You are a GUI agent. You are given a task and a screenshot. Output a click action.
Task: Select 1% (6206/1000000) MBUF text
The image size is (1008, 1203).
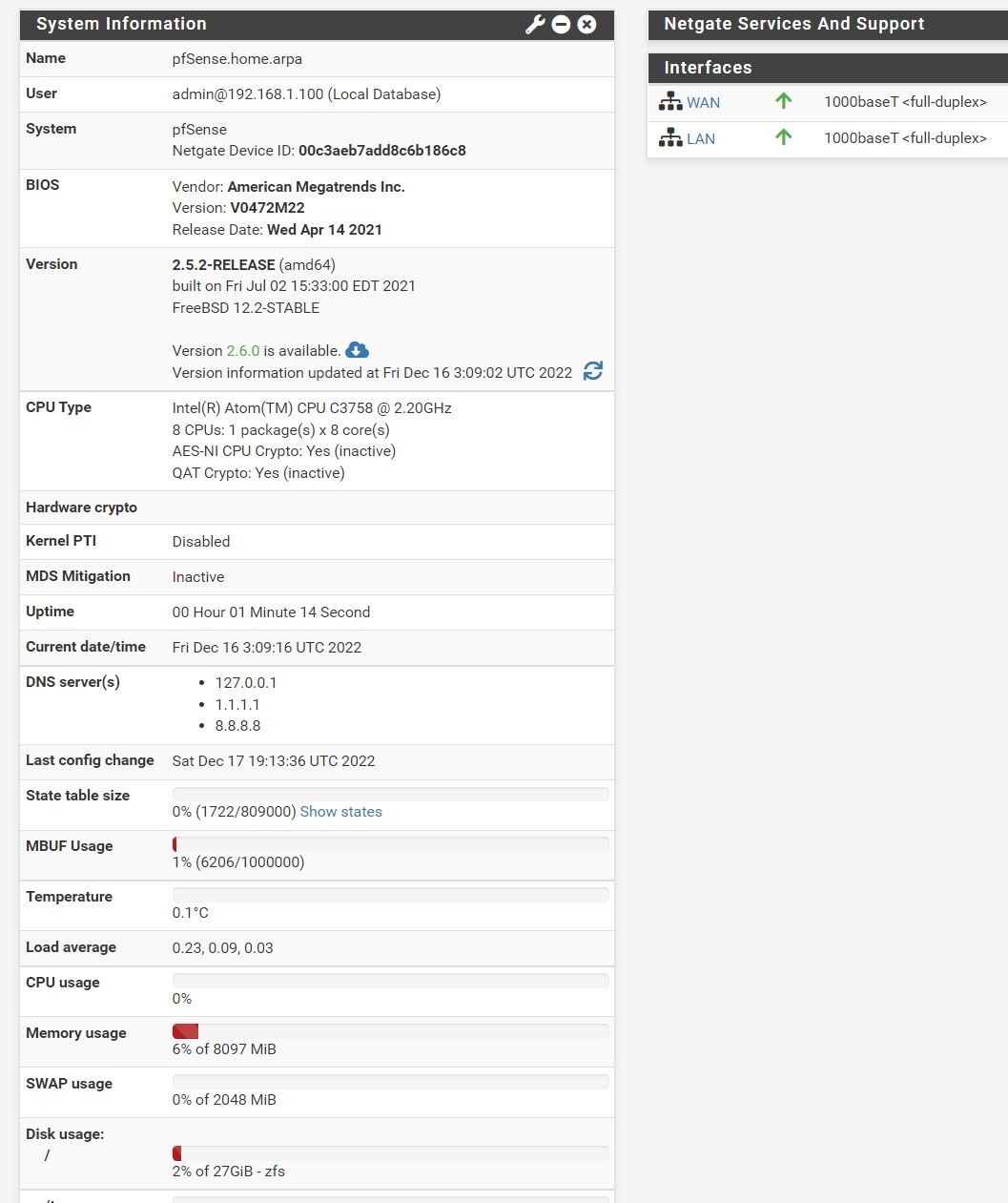coord(238,862)
